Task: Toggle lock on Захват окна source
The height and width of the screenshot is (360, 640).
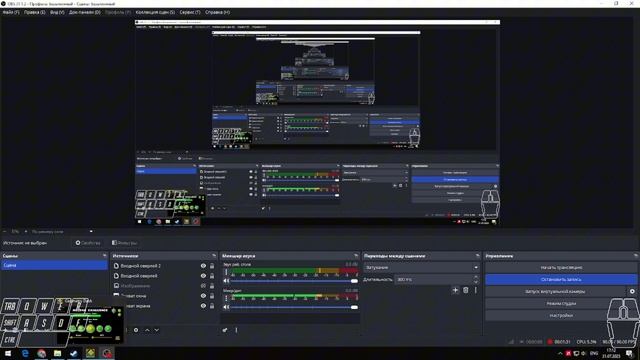Action: click(212, 296)
